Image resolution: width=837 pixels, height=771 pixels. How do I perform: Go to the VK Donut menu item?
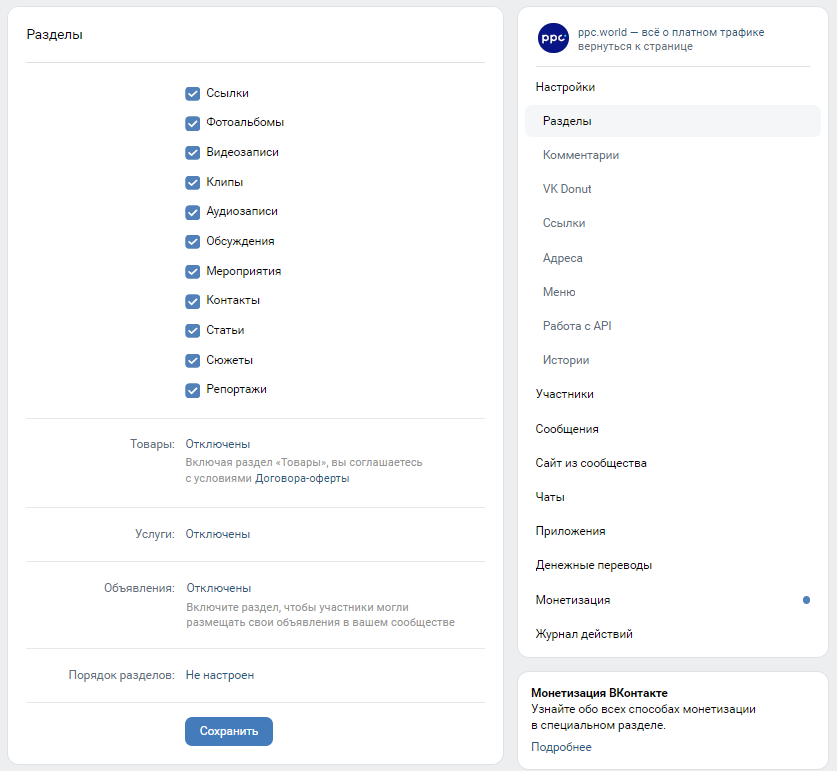pyautogui.click(x=567, y=189)
